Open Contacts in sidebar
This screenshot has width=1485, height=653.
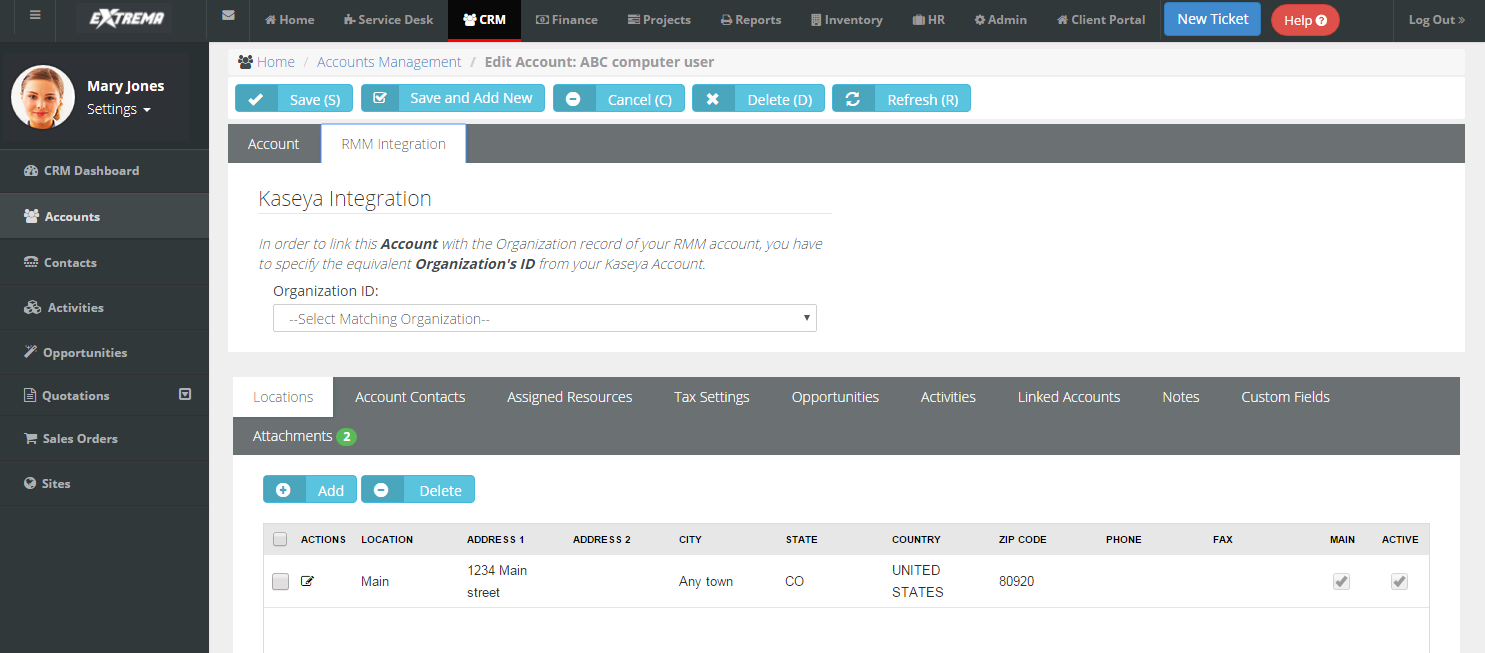(x=104, y=262)
